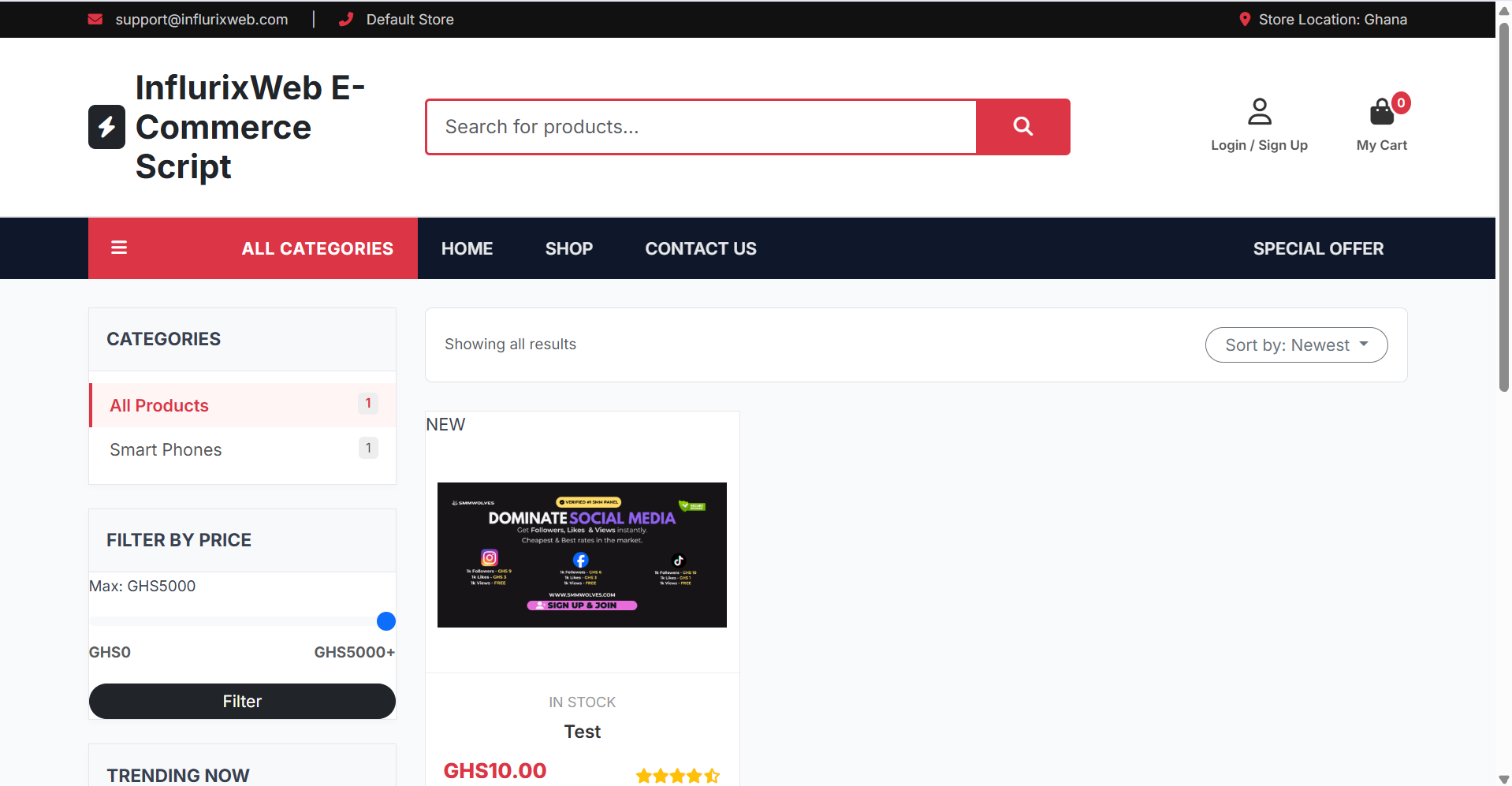Expand ALL CATEGORIES menu
The height and width of the screenshot is (786, 1512).
coord(317,248)
